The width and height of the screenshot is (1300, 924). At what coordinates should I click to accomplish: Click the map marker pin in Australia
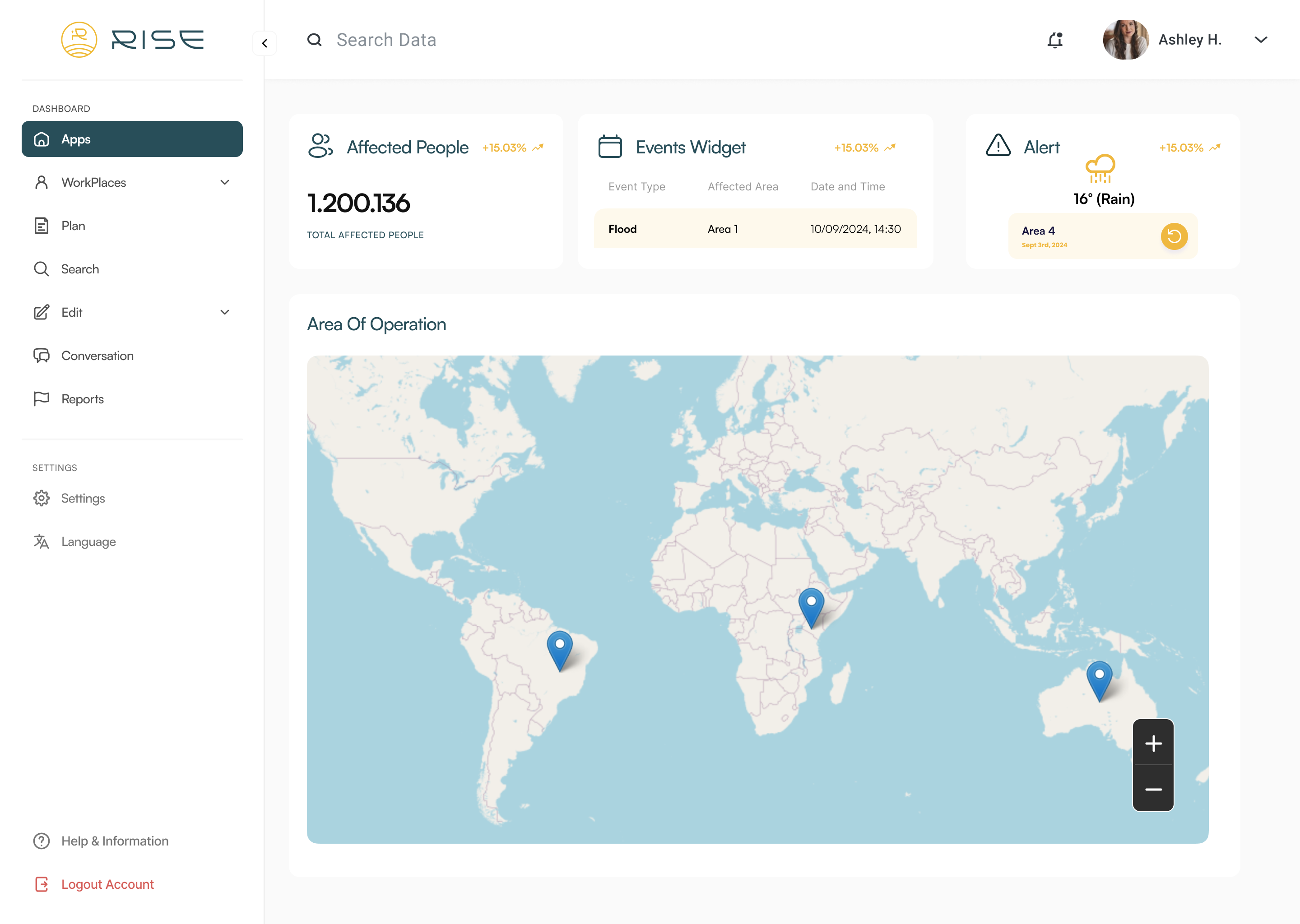pyautogui.click(x=1099, y=679)
